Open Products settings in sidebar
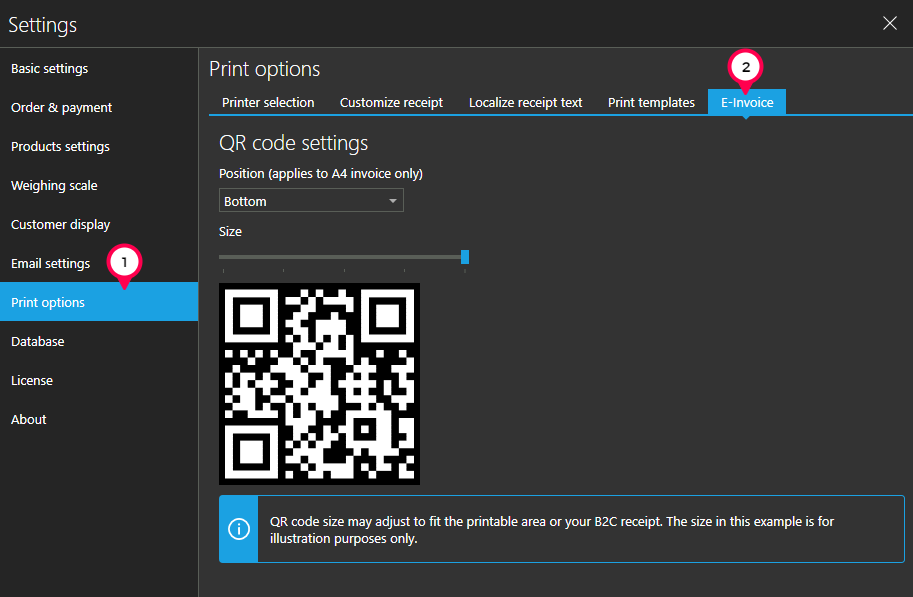Screen dimensions: 913x597 (x=60, y=147)
